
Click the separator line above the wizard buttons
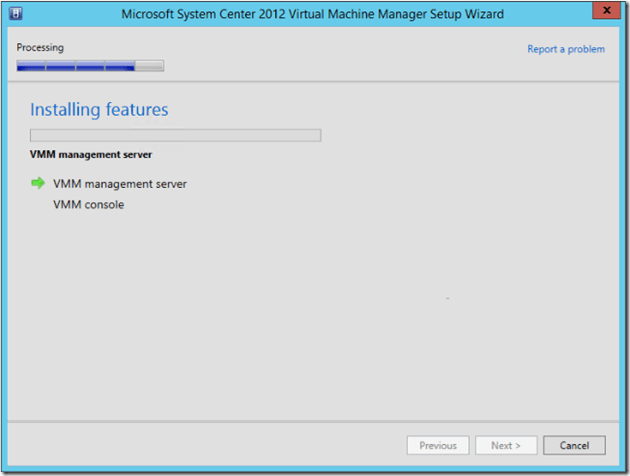pyautogui.click(x=315, y=422)
